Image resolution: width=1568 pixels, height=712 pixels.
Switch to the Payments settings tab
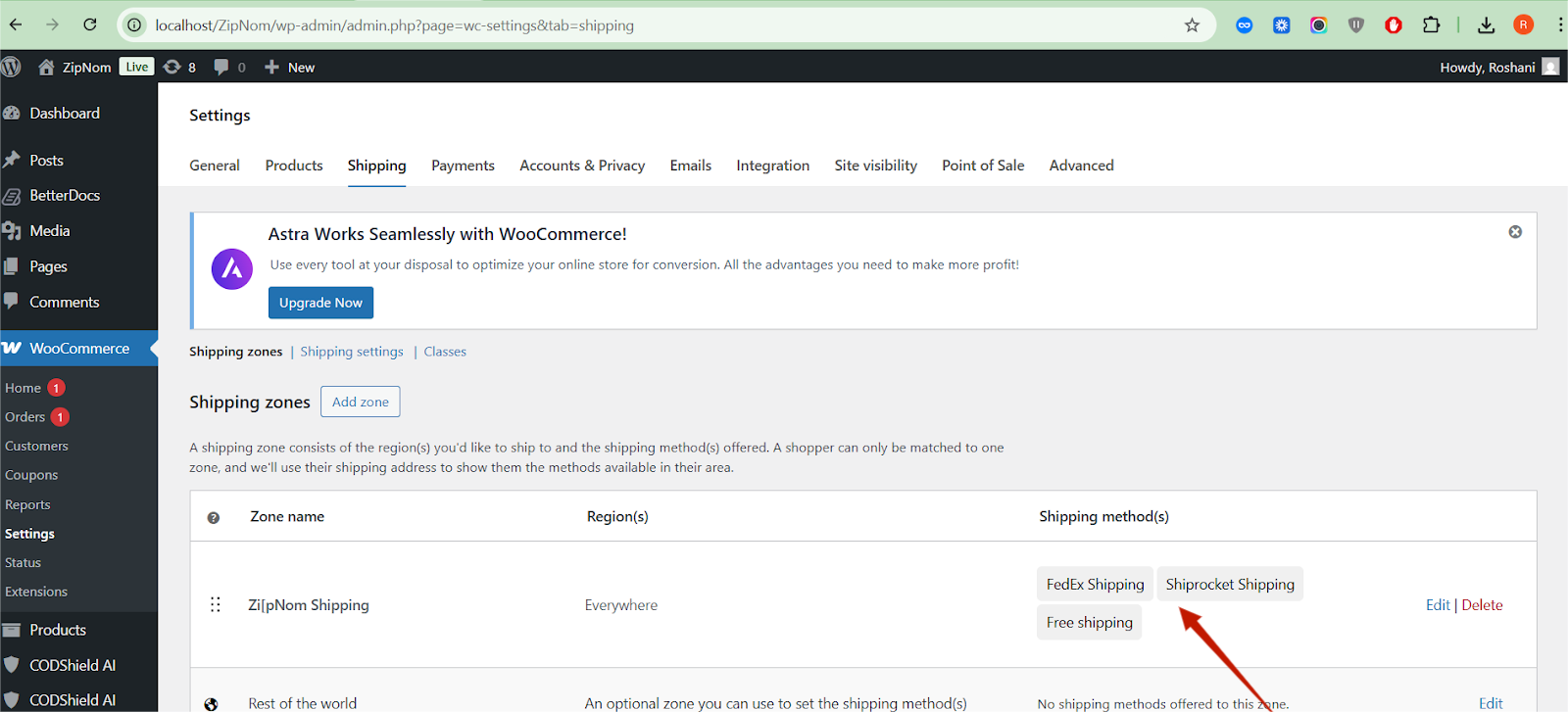coord(463,166)
